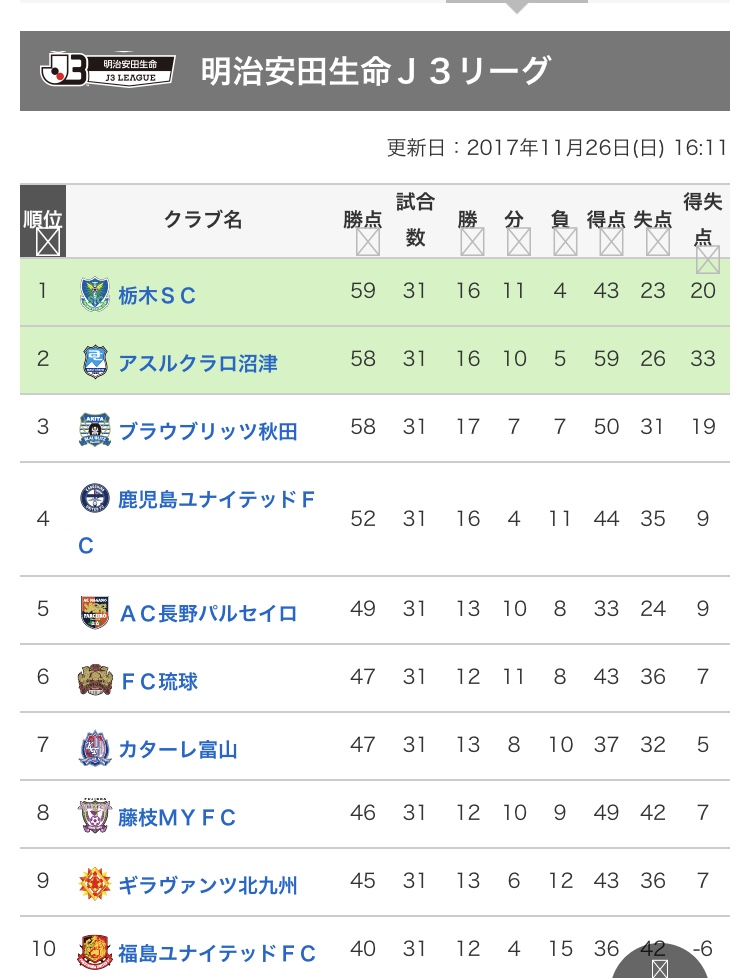750x978 pixels.
Task: Open the 福島ユナイテッドFC team page
Action: (x=217, y=952)
